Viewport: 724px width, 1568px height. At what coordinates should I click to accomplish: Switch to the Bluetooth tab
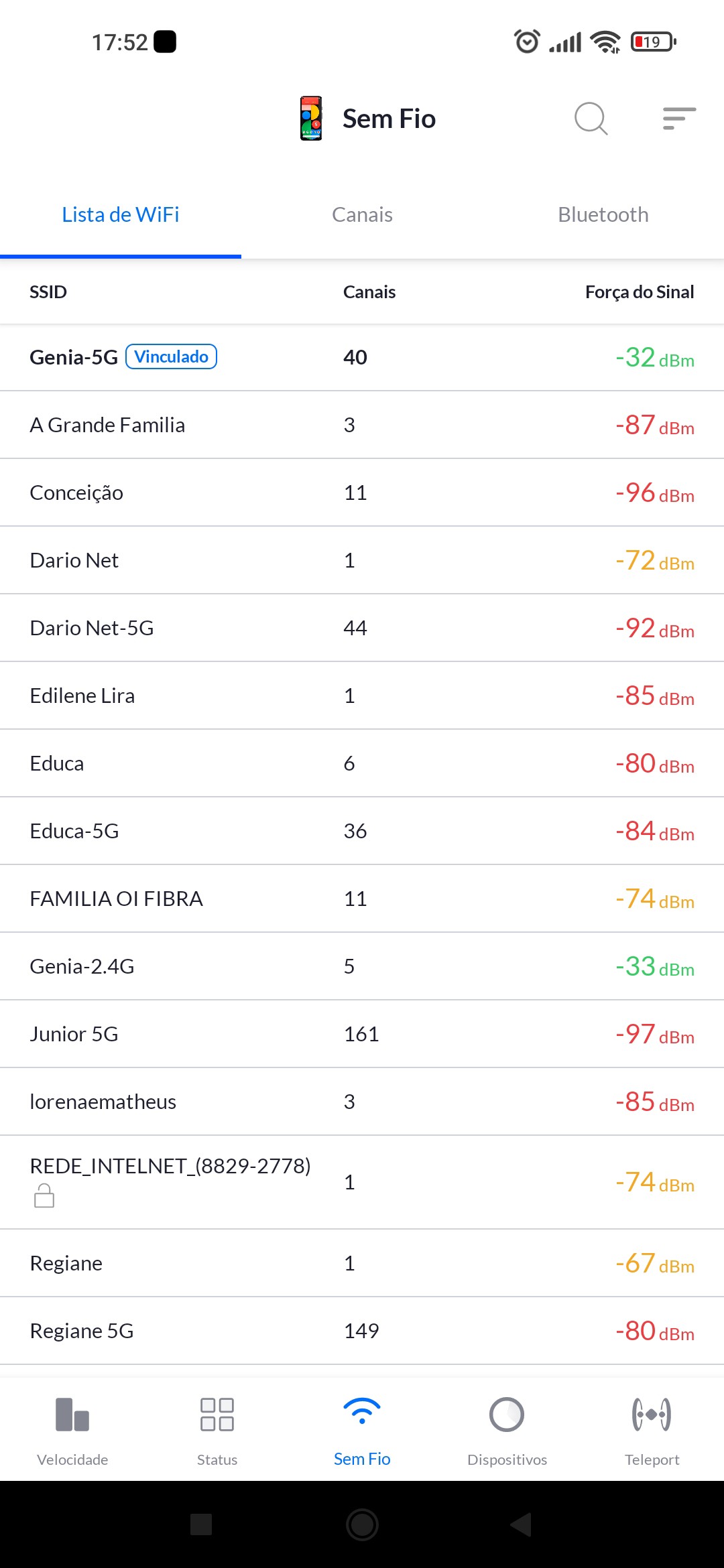[603, 215]
